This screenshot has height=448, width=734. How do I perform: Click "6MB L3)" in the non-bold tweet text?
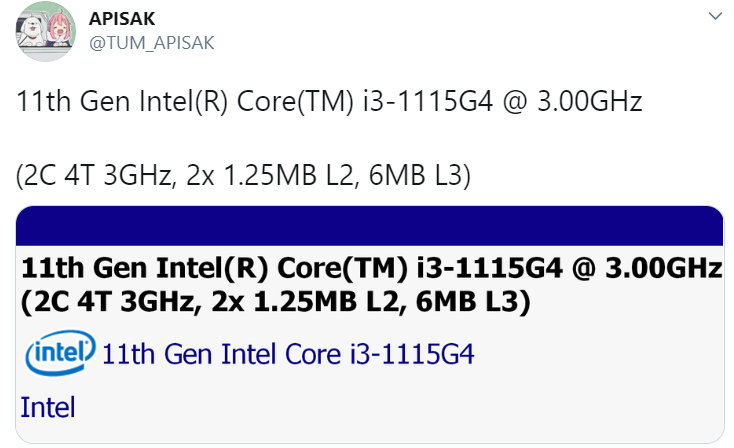[419, 175]
